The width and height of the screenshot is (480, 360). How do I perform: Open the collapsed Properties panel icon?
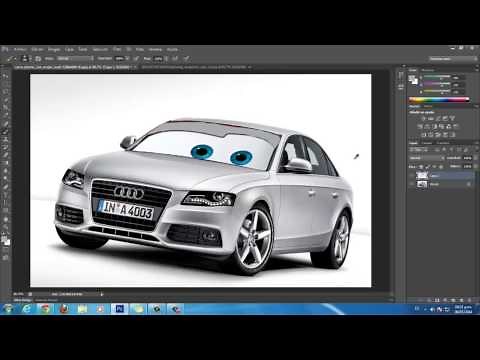click(x=401, y=87)
